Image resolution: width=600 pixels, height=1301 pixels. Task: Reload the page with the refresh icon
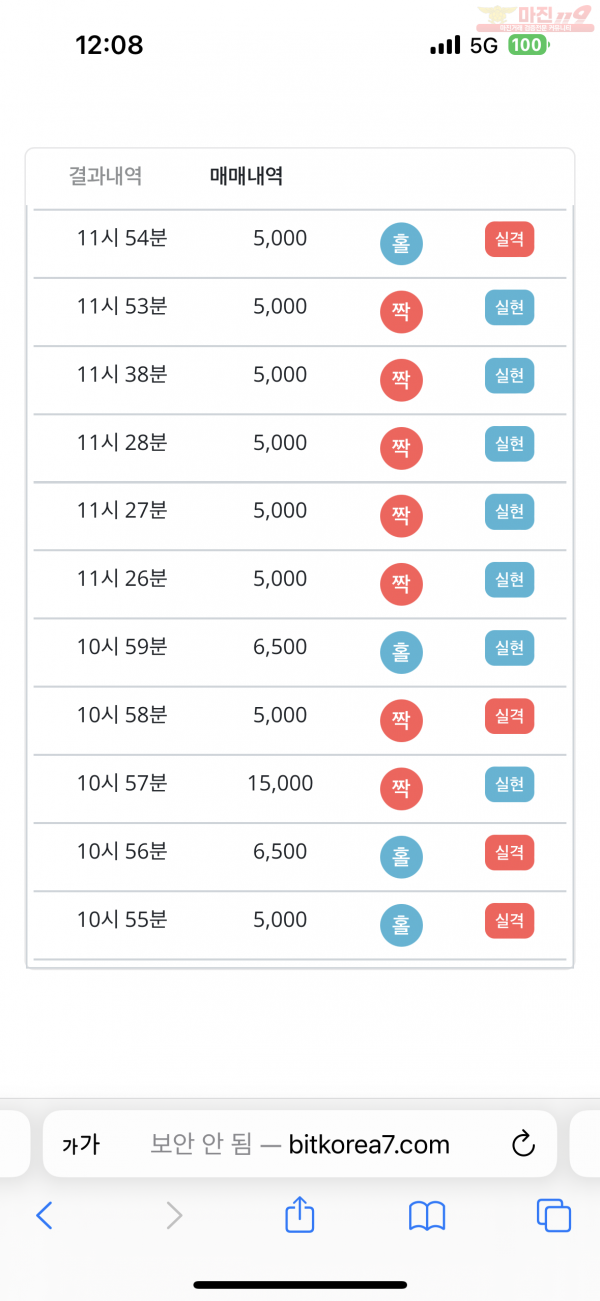coord(523,1144)
